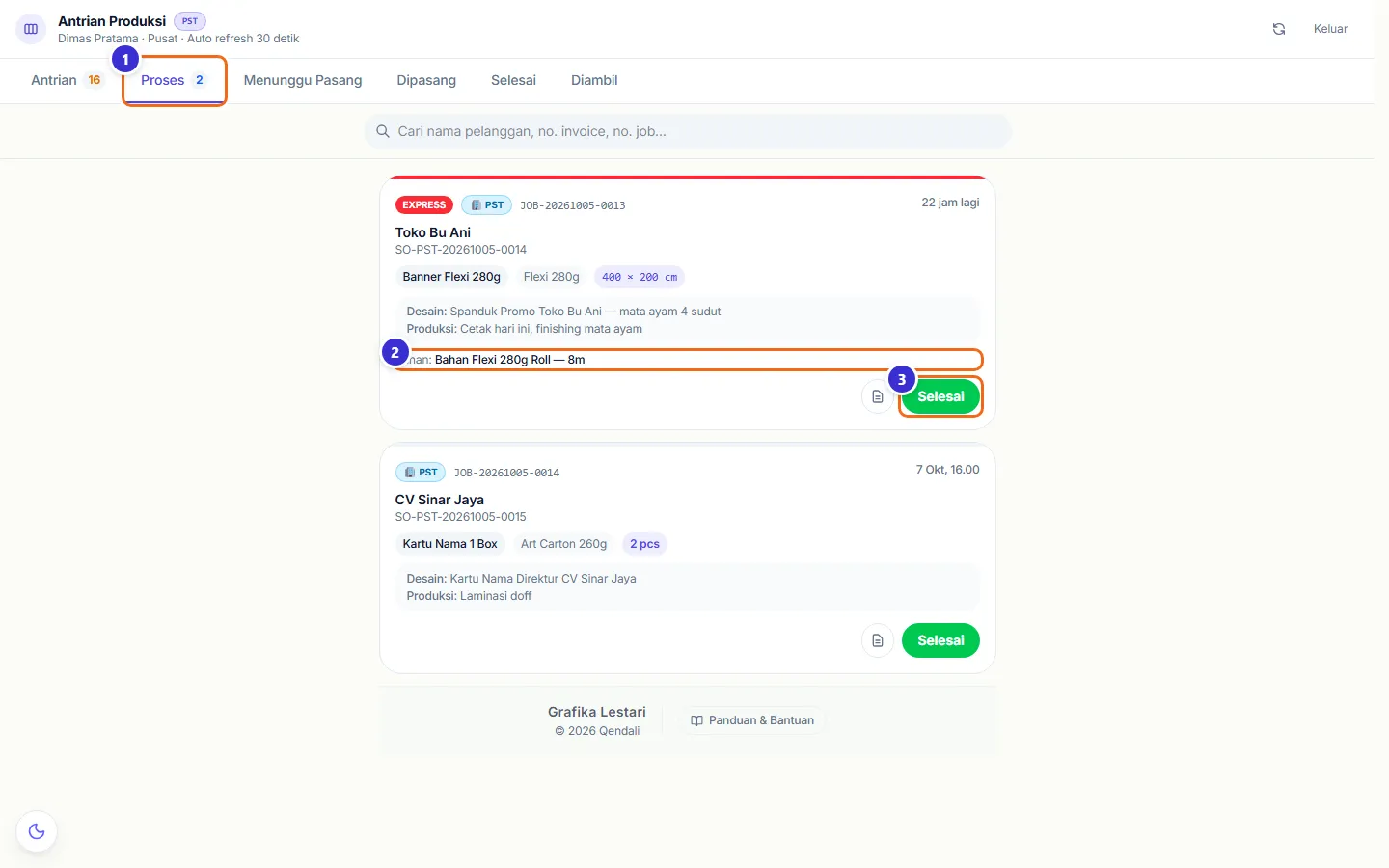The height and width of the screenshot is (868, 1389).
Task: Click customer name Toko Bu Ani
Action: click(x=433, y=232)
